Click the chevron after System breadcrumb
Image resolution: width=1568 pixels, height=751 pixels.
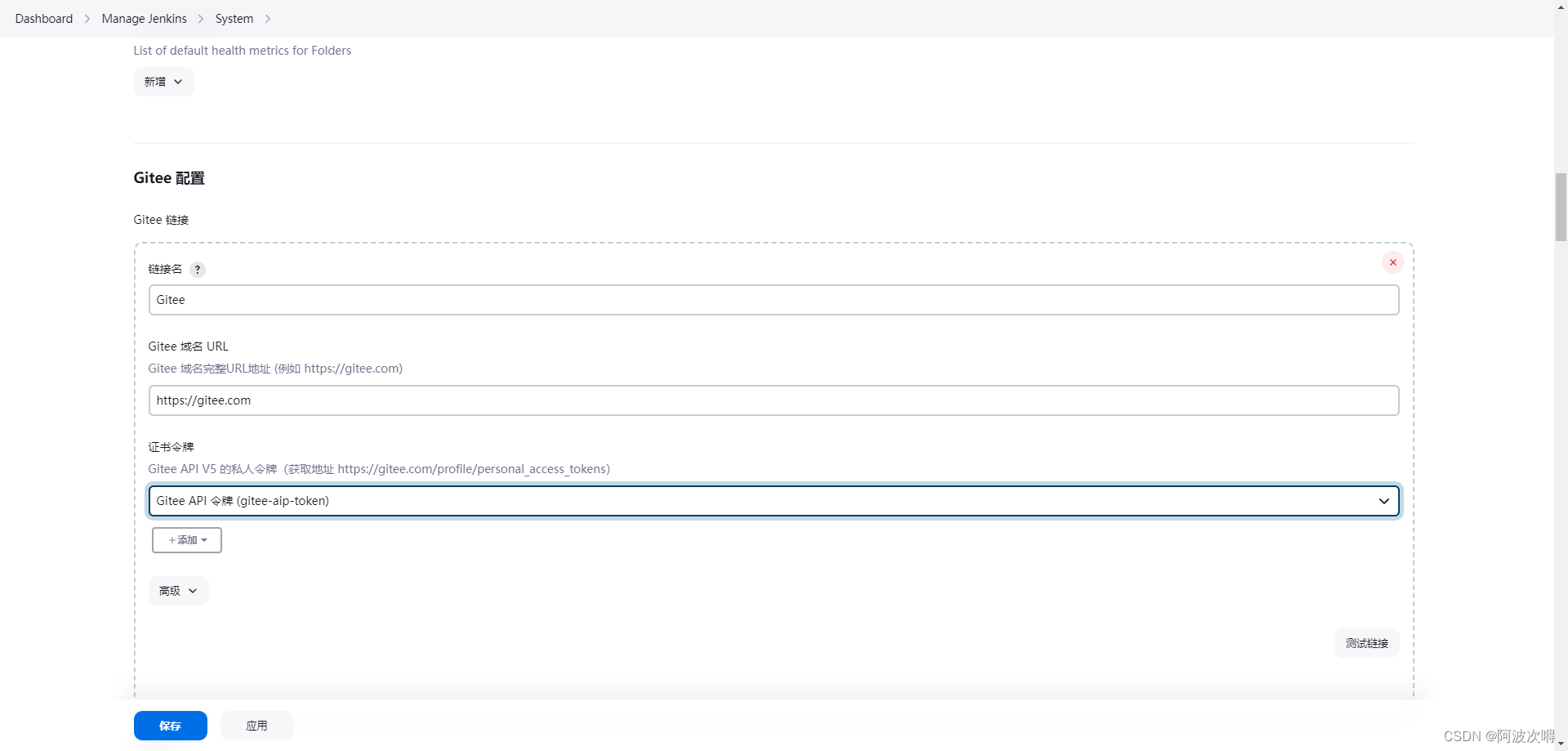pyautogui.click(x=268, y=19)
